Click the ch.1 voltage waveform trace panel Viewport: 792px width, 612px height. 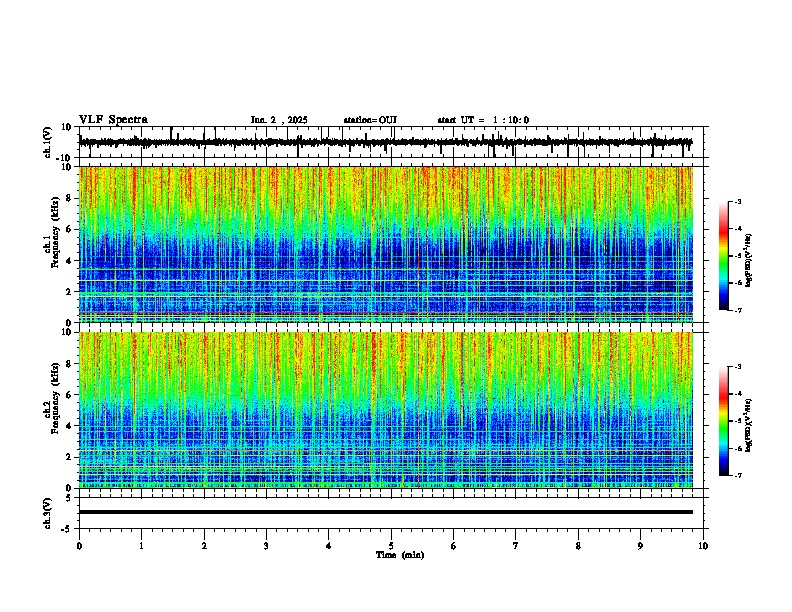[390, 142]
